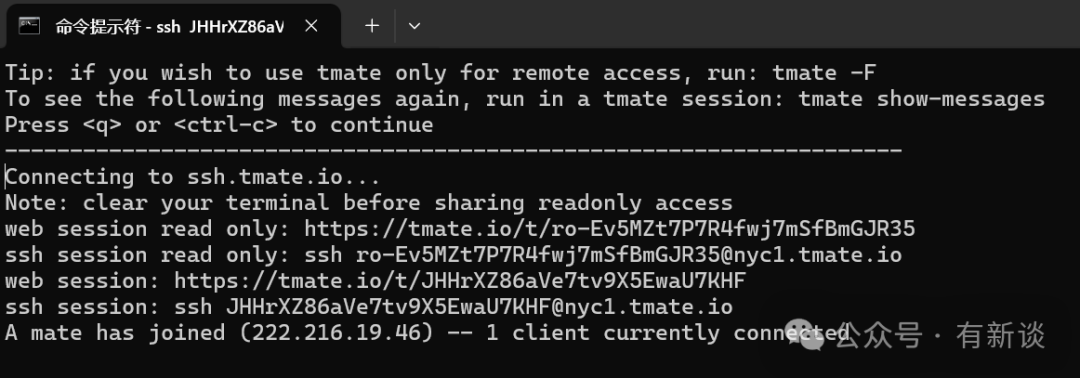Open a new terminal tab with plus
1080x378 pixels.
click(x=372, y=25)
